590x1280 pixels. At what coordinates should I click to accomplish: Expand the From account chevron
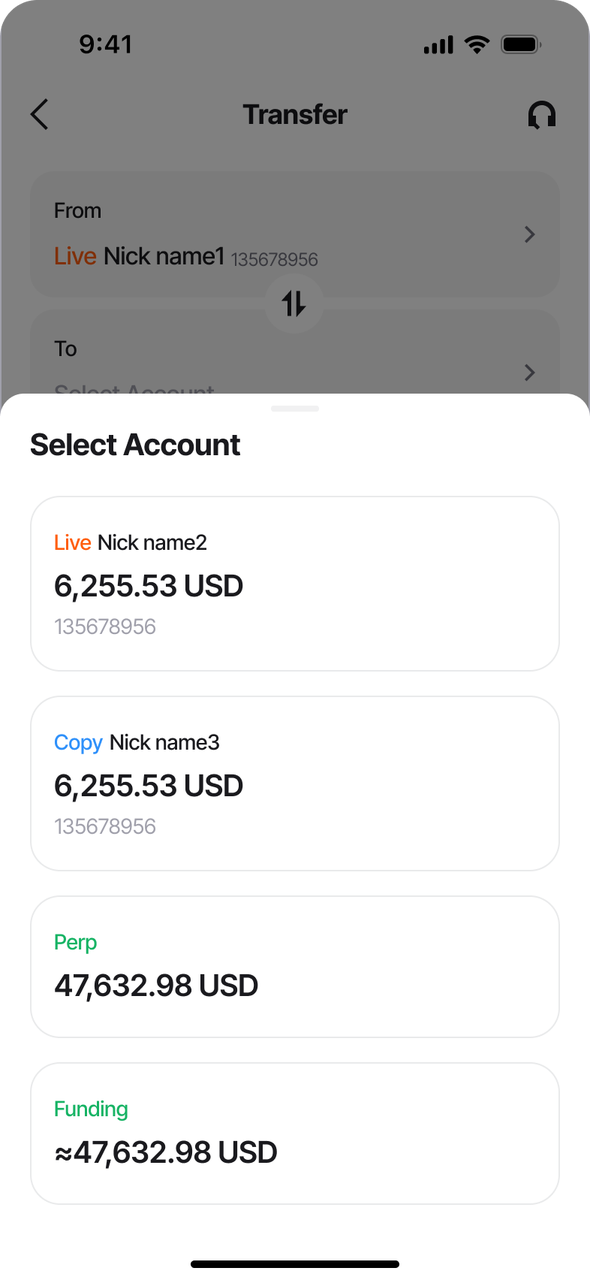pos(530,235)
